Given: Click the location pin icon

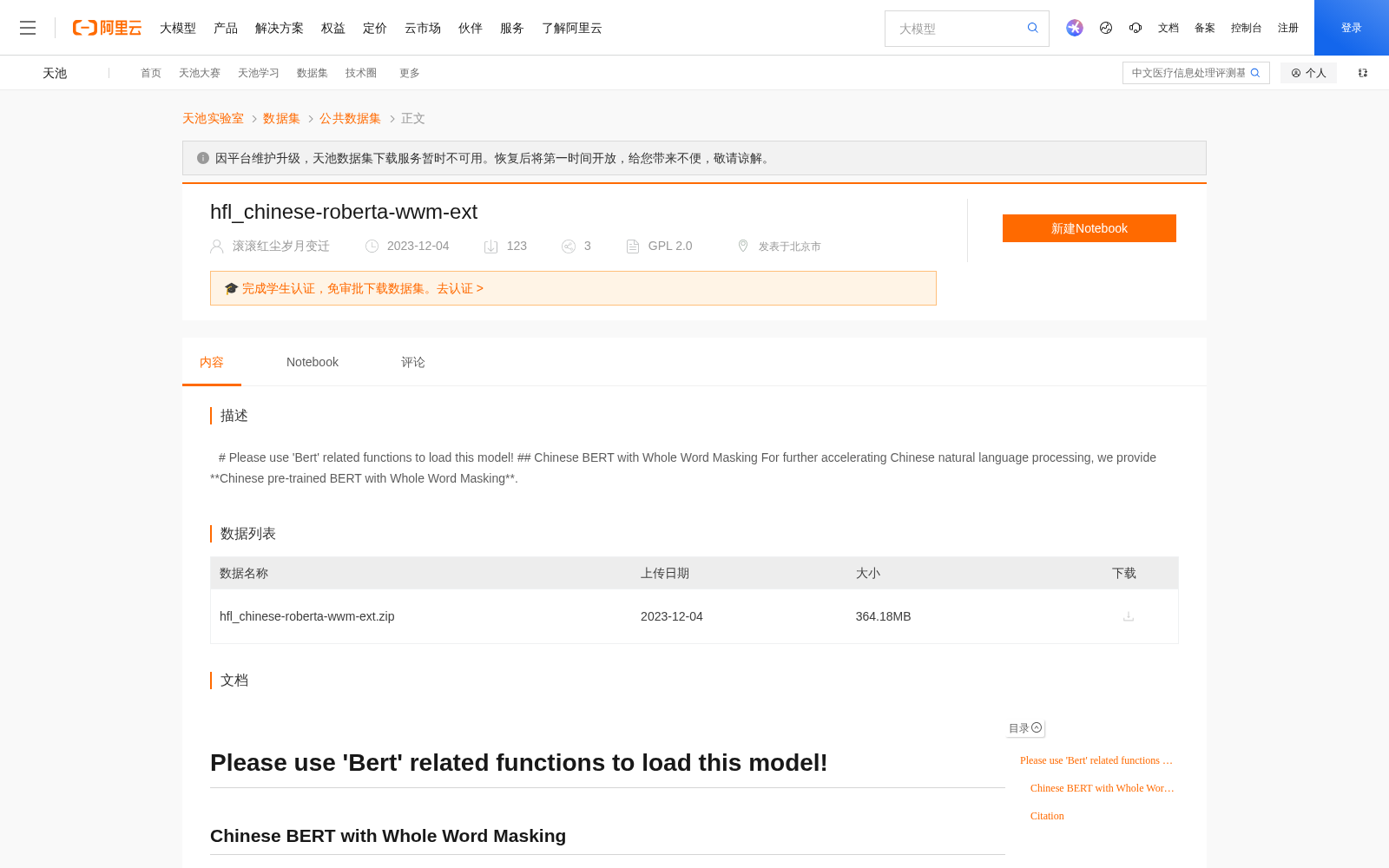Looking at the screenshot, I should (x=743, y=246).
